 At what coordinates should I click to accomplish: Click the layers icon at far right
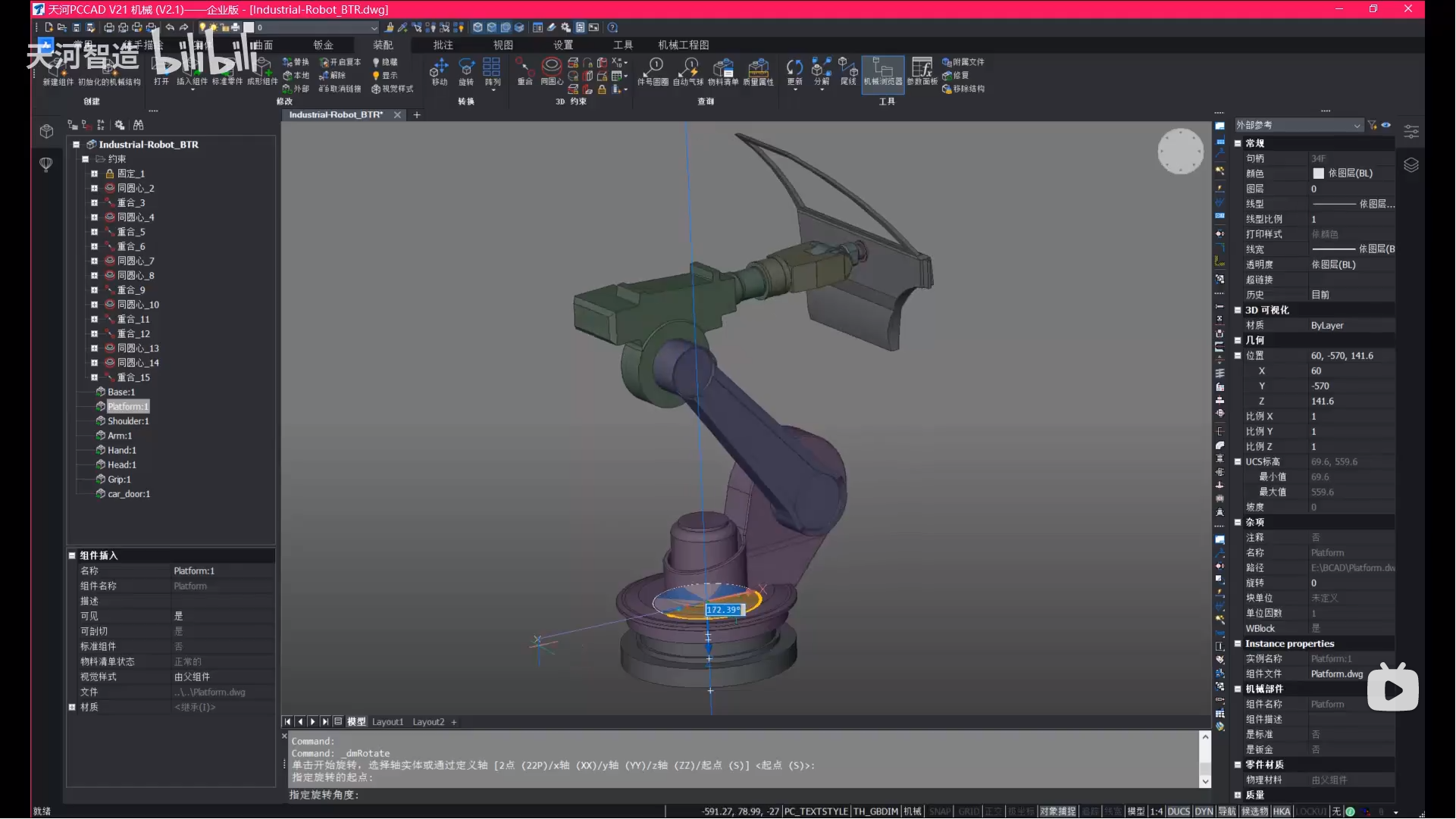1411,165
